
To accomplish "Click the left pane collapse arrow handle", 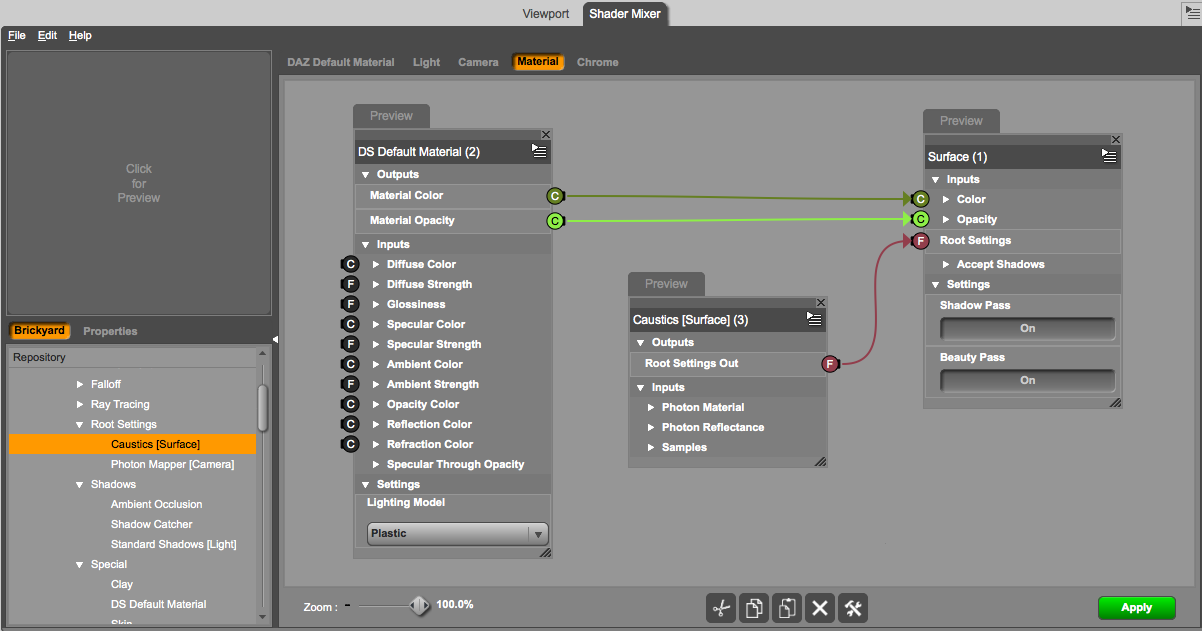I will 275,340.
